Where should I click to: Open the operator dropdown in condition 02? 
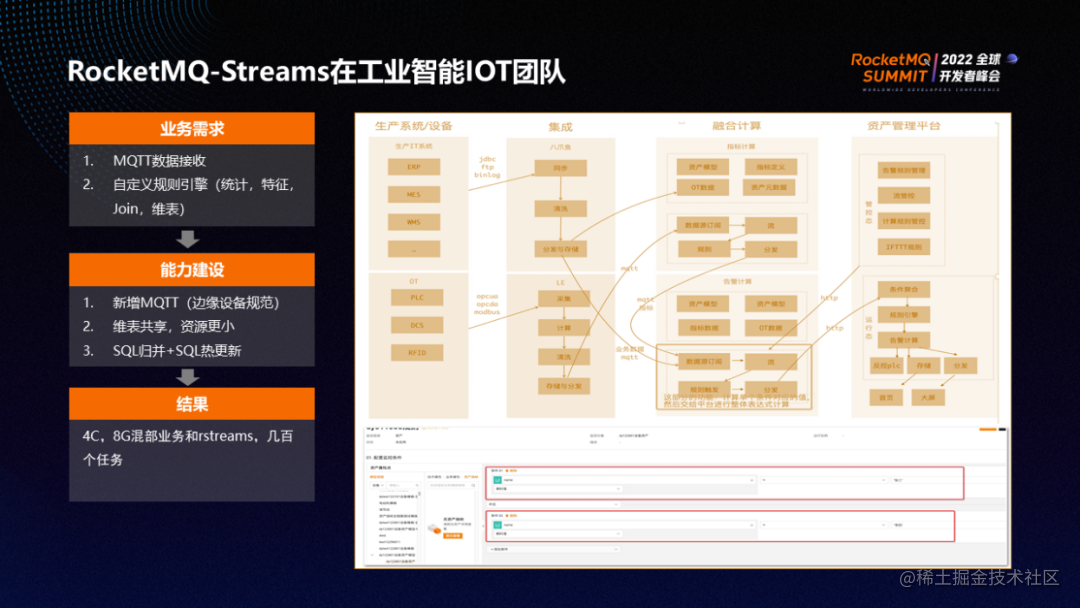[x=824, y=525]
